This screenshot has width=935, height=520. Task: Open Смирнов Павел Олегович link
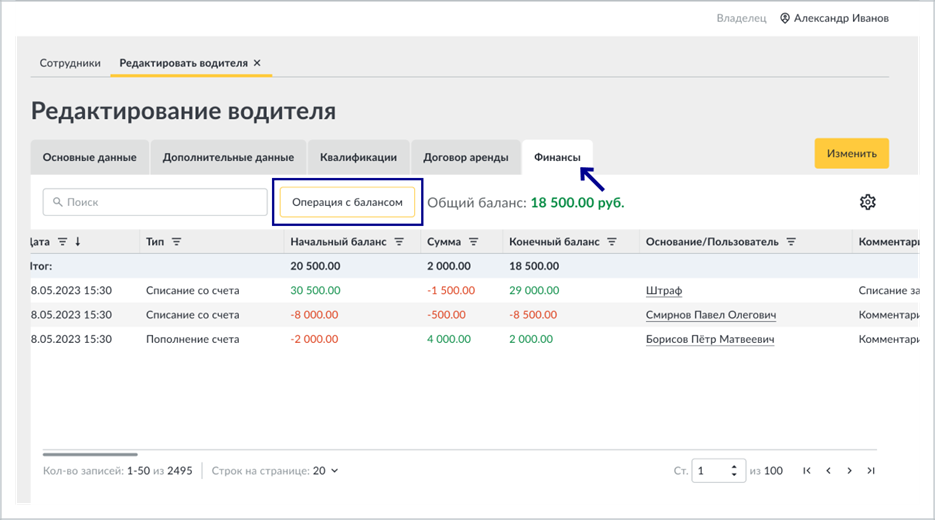pyautogui.click(x=711, y=315)
